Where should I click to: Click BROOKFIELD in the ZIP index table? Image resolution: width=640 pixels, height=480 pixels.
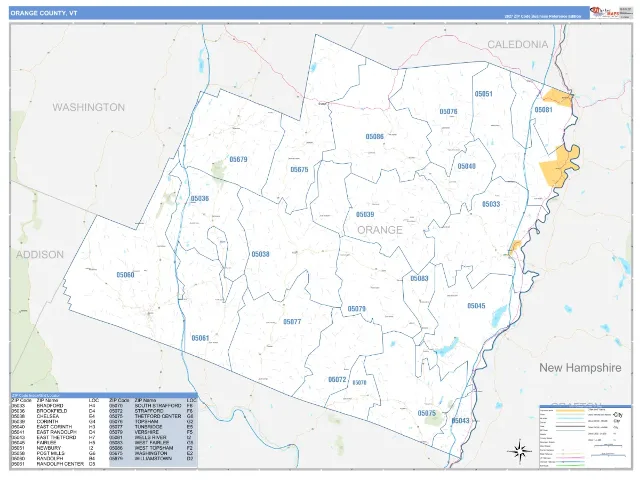52,411
